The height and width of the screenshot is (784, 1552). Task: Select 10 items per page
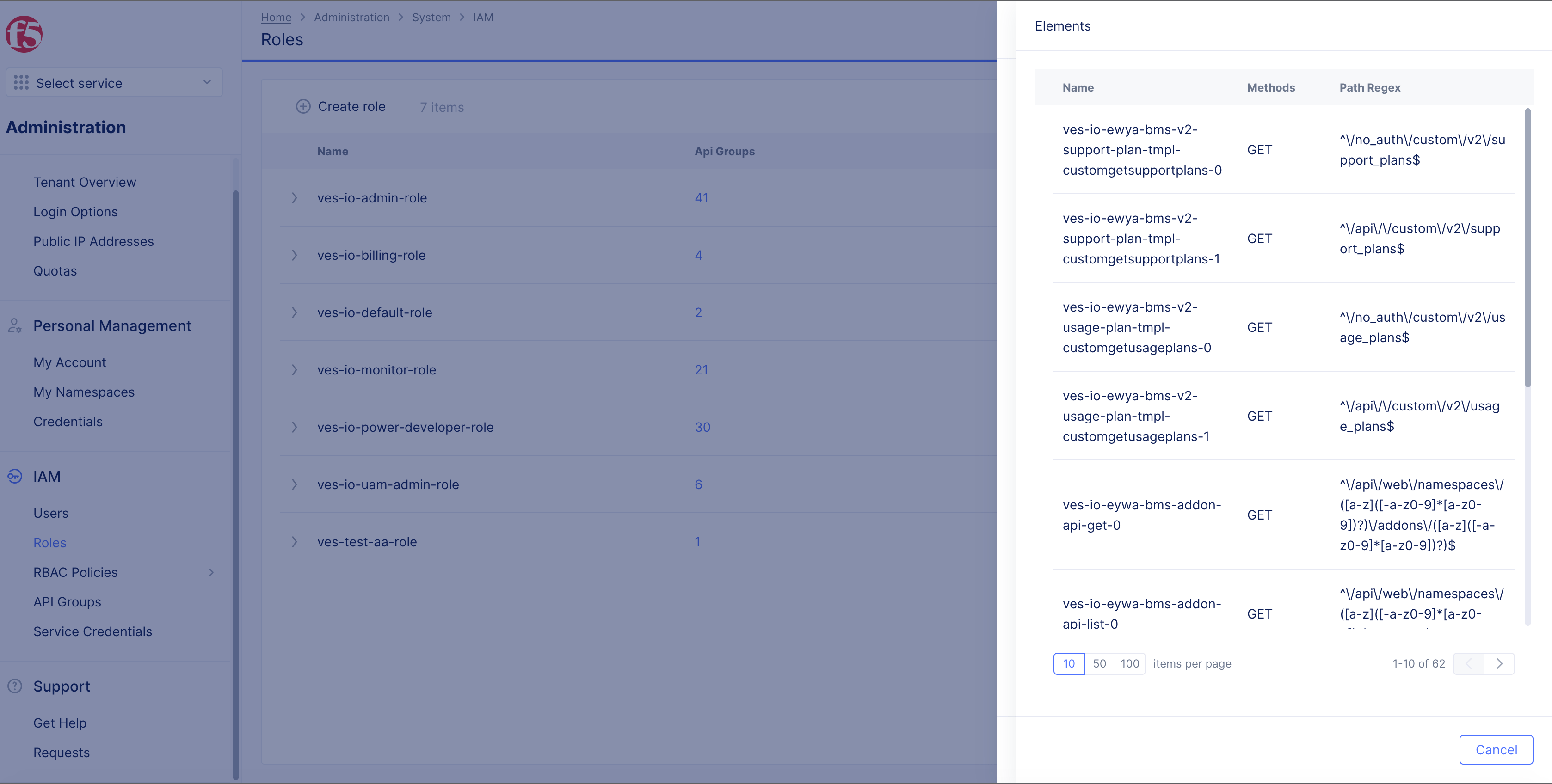pos(1068,663)
